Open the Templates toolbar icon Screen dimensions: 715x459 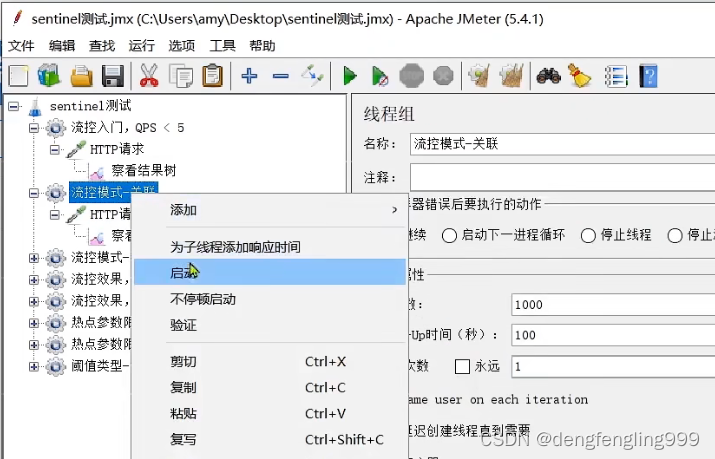(49, 76)
